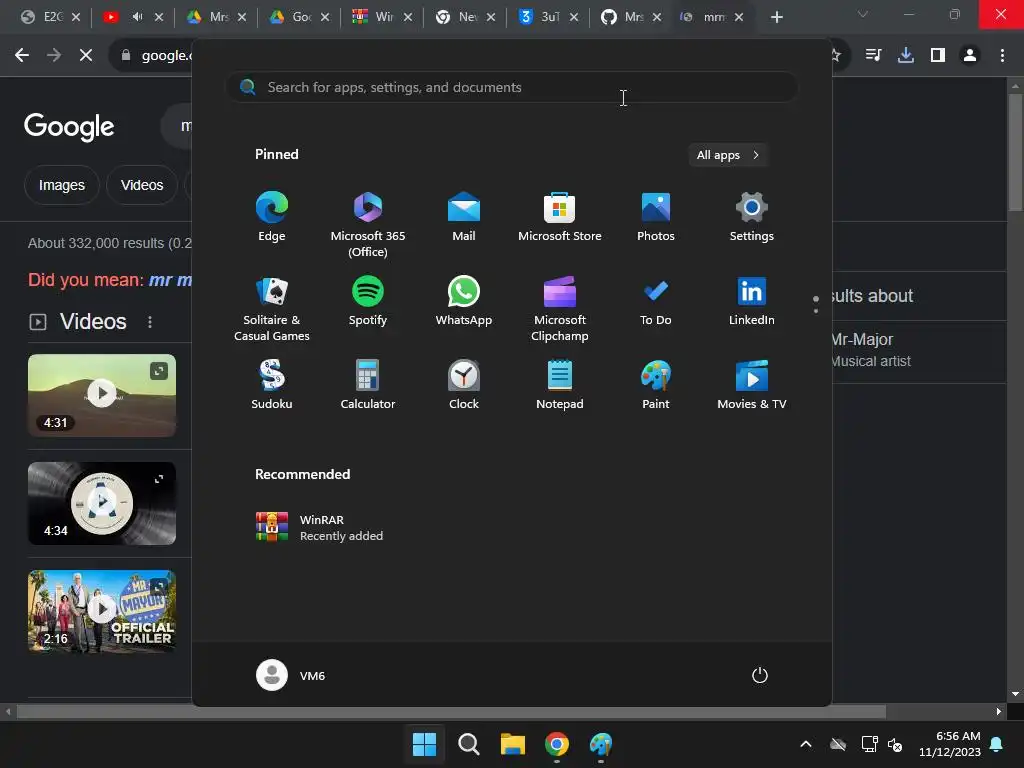Open Chrome three-dot menu
This screenshot has width=1024, height=768.
[x=1002, y=56]
